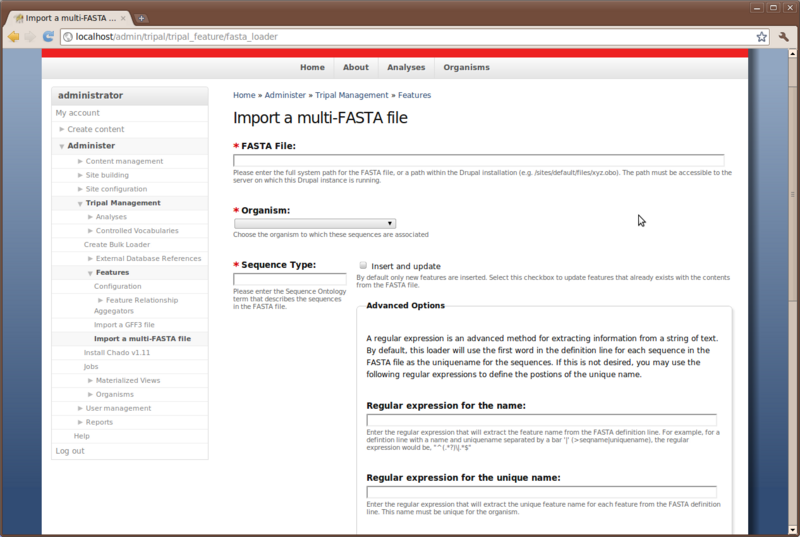Collapse the Administer menu arrow
The height and width of the screenshot is (537, 800).
(62, 146)
